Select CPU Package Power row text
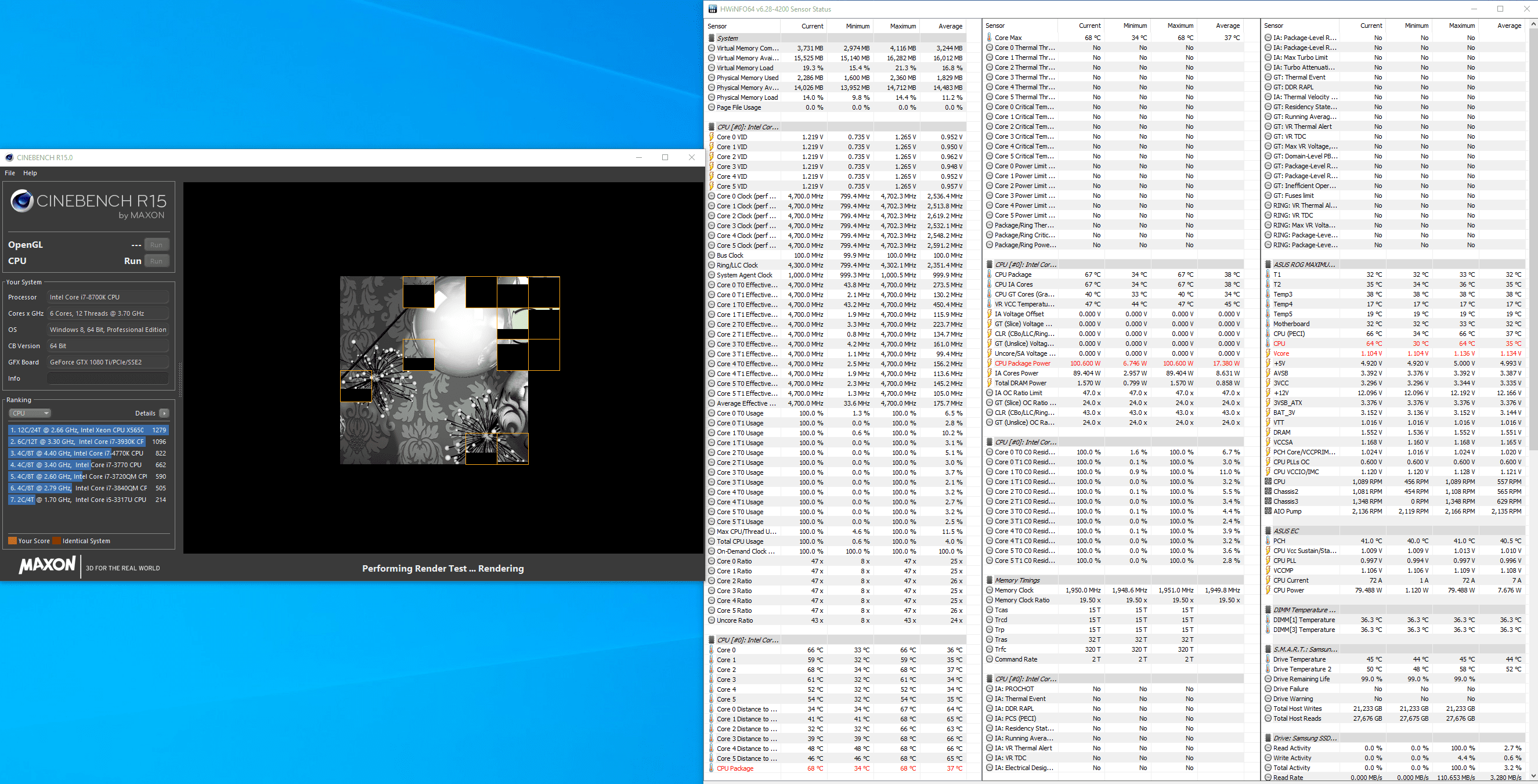The width and height of the screenshot is (1538, 784). (x=1023, y=364)
